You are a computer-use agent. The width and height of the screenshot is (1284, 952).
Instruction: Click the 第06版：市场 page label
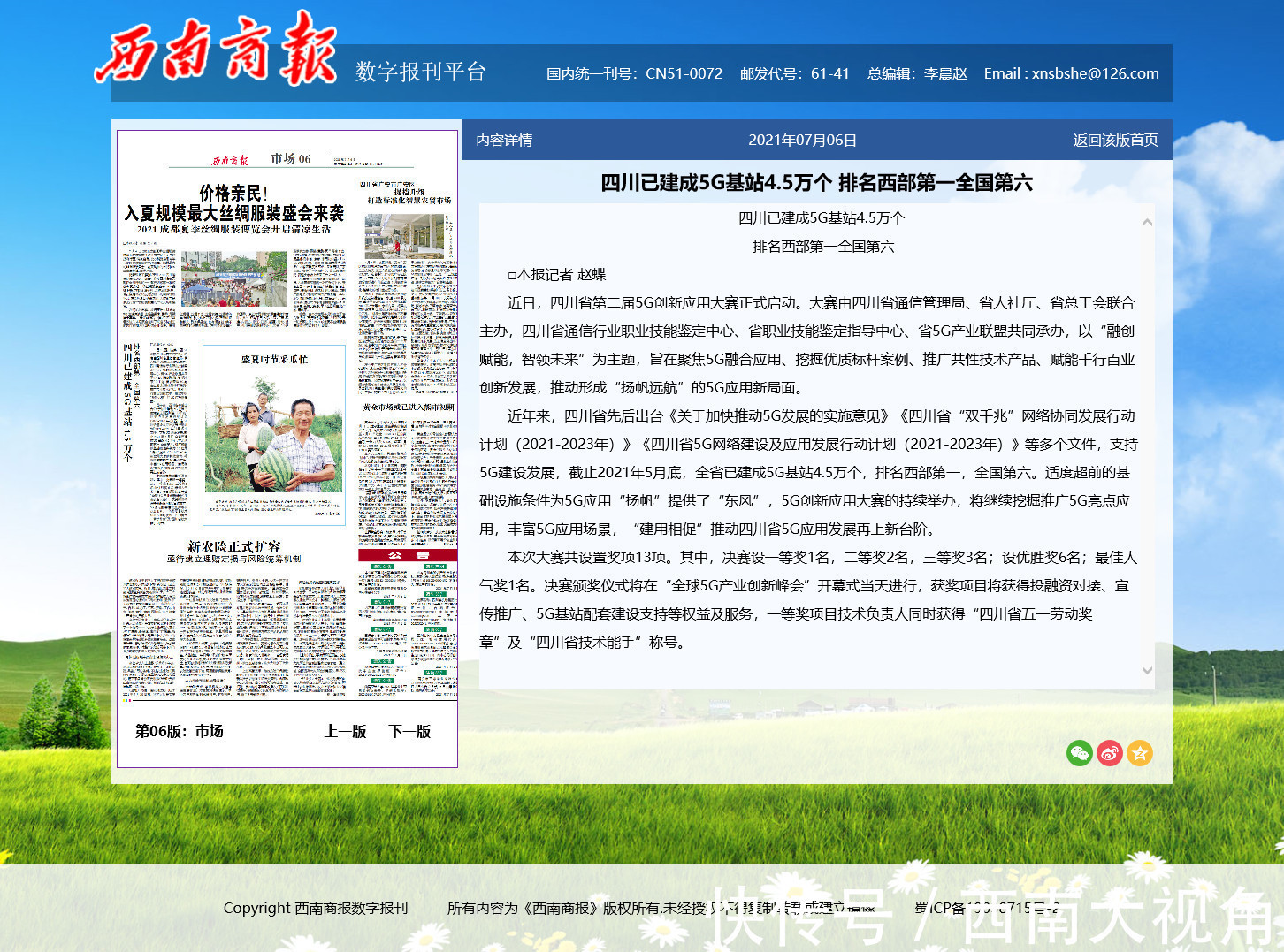coord(179,731)
